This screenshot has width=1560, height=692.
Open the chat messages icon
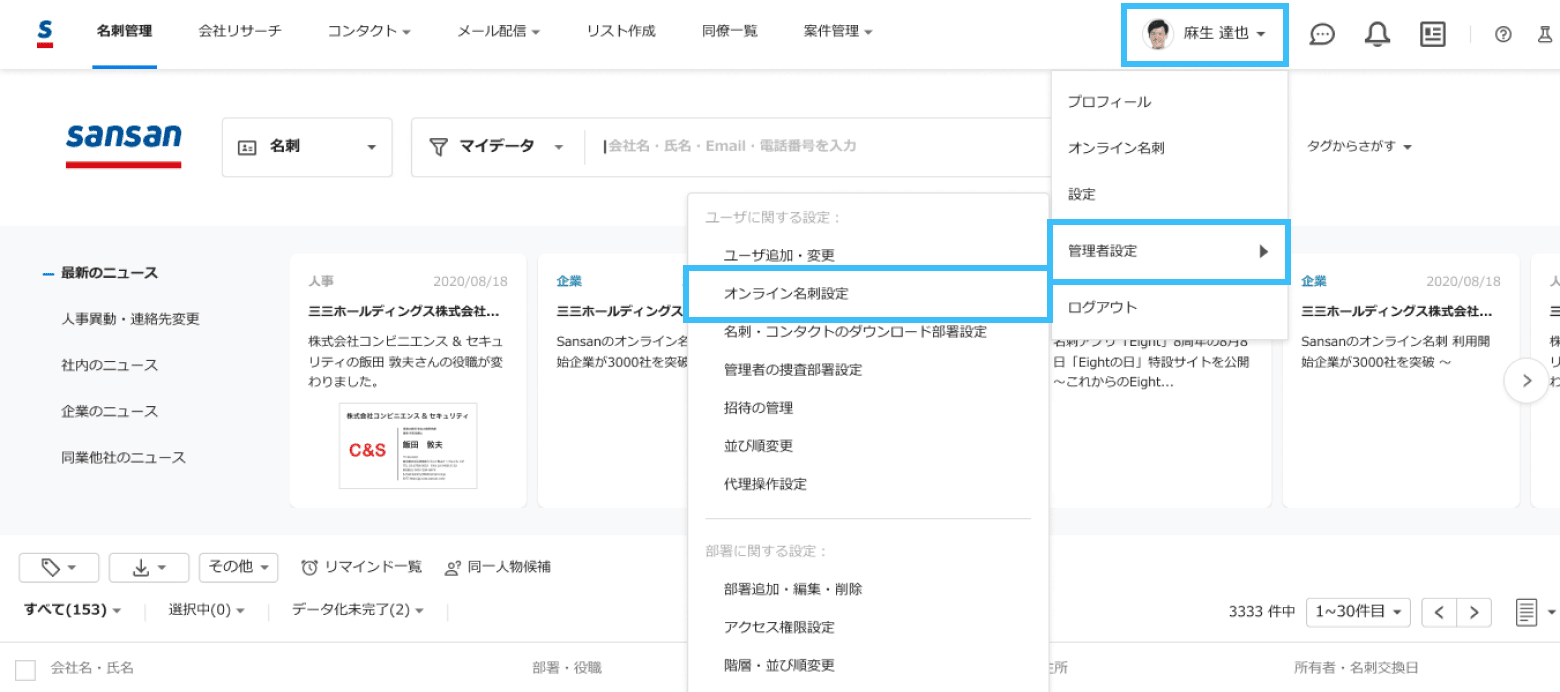coord(1322,34)
